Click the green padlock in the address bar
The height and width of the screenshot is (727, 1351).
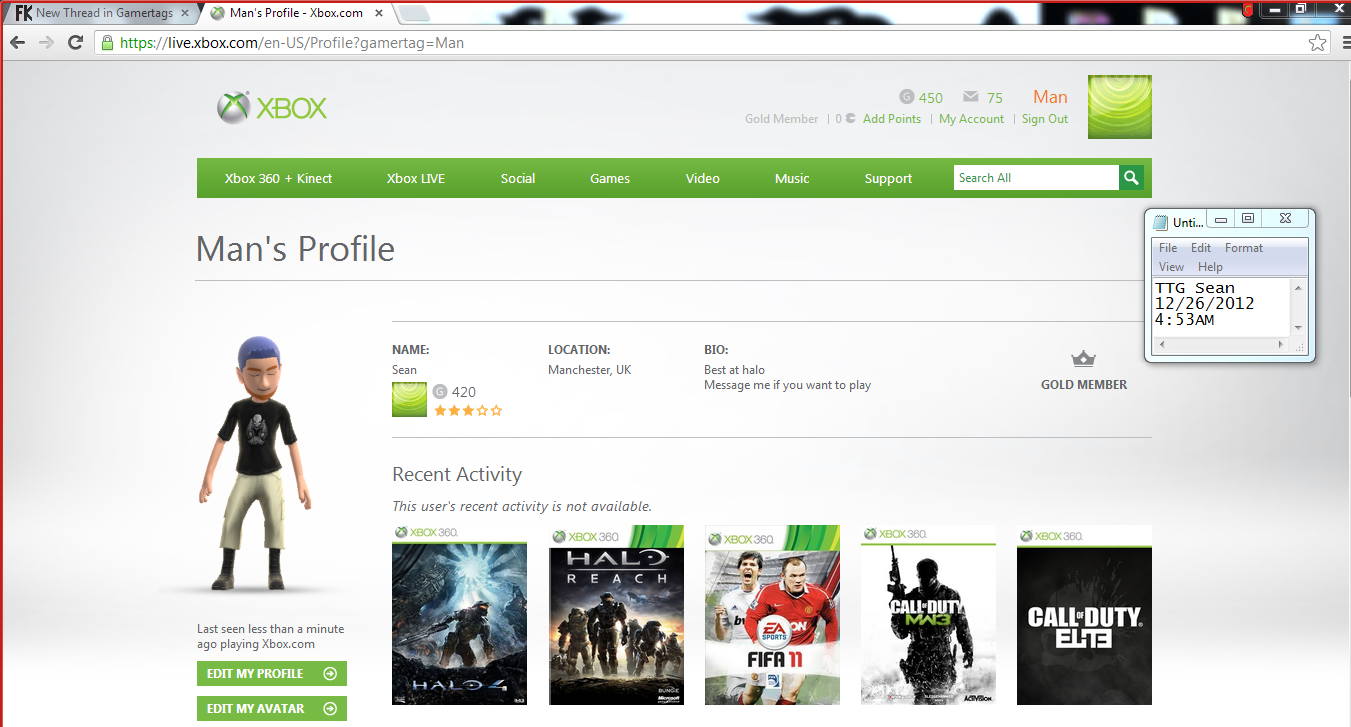(107, 43)
